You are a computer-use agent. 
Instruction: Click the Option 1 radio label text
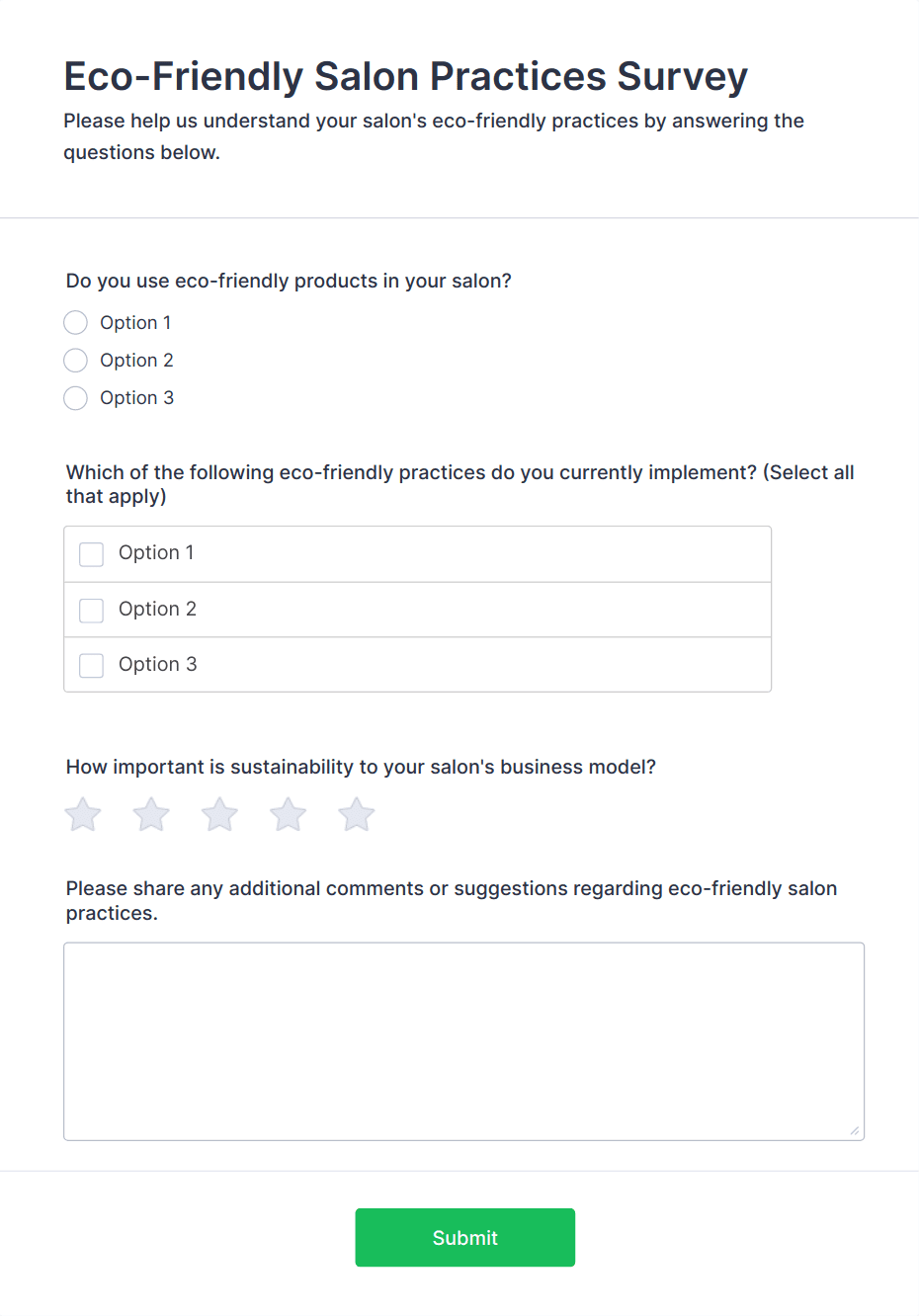pos(135,322)
